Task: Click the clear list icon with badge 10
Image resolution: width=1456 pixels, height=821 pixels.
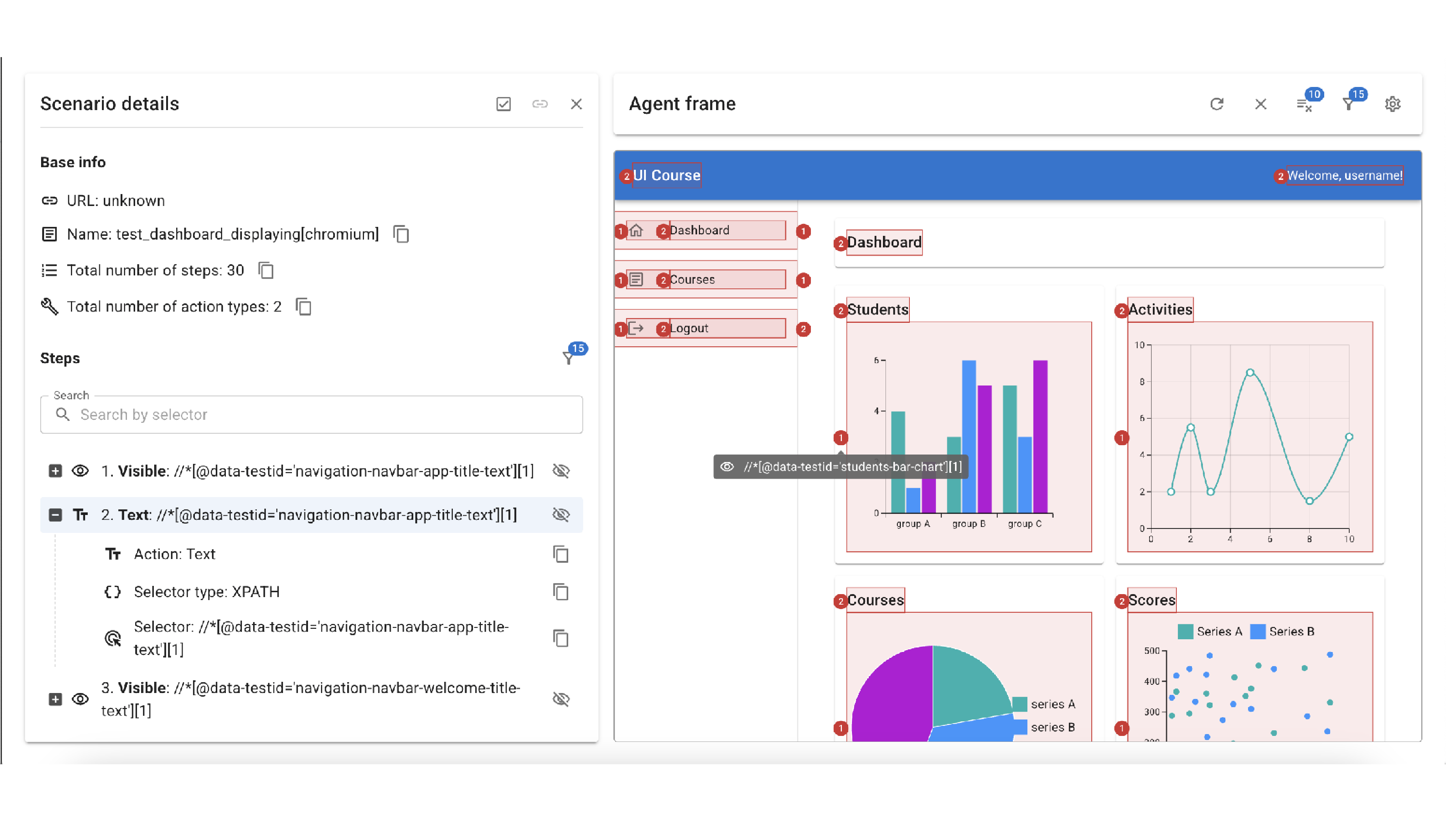Action: 1304,104
